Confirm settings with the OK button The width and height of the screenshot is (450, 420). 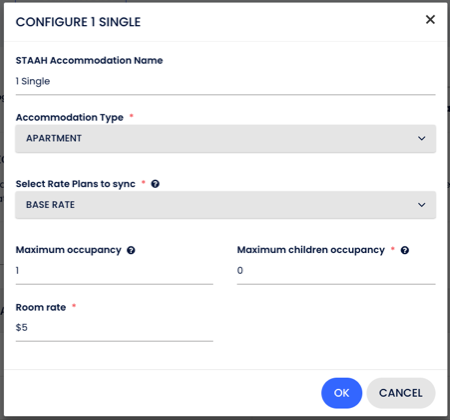[x=342, y=393]
